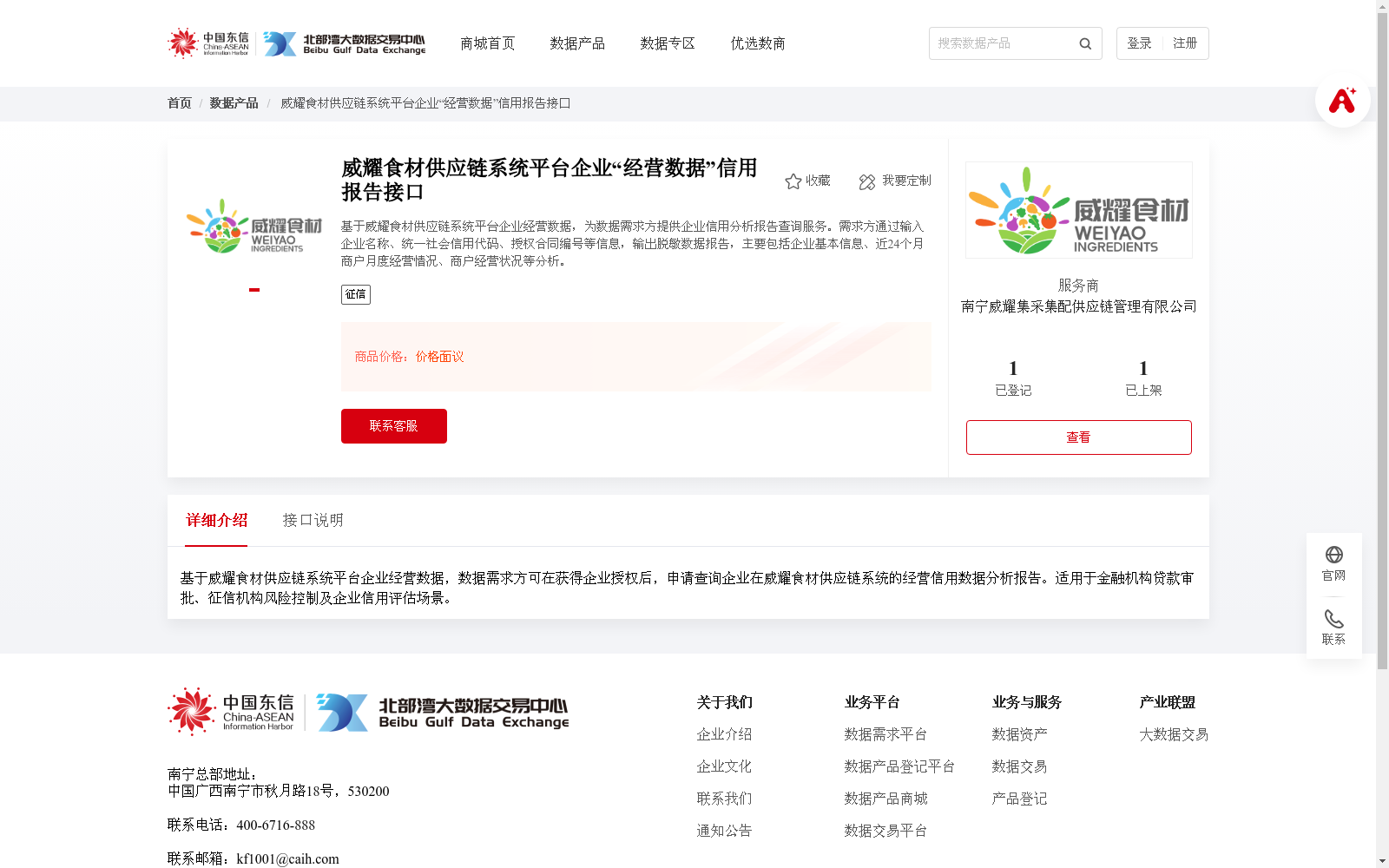Go to 首页 in the breadcrumb
Viewport: 1389px width, 868px height.
click(180, 103)
